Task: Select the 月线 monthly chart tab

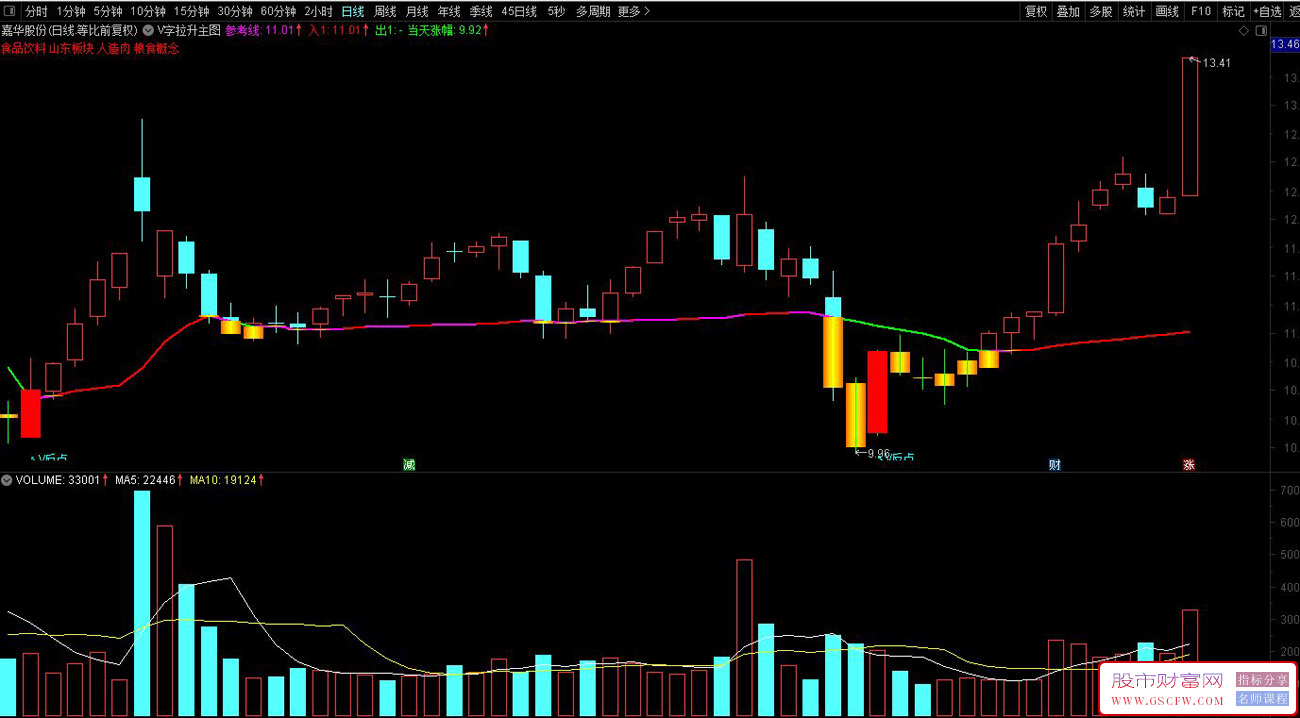Action: (x=417, y=11)
